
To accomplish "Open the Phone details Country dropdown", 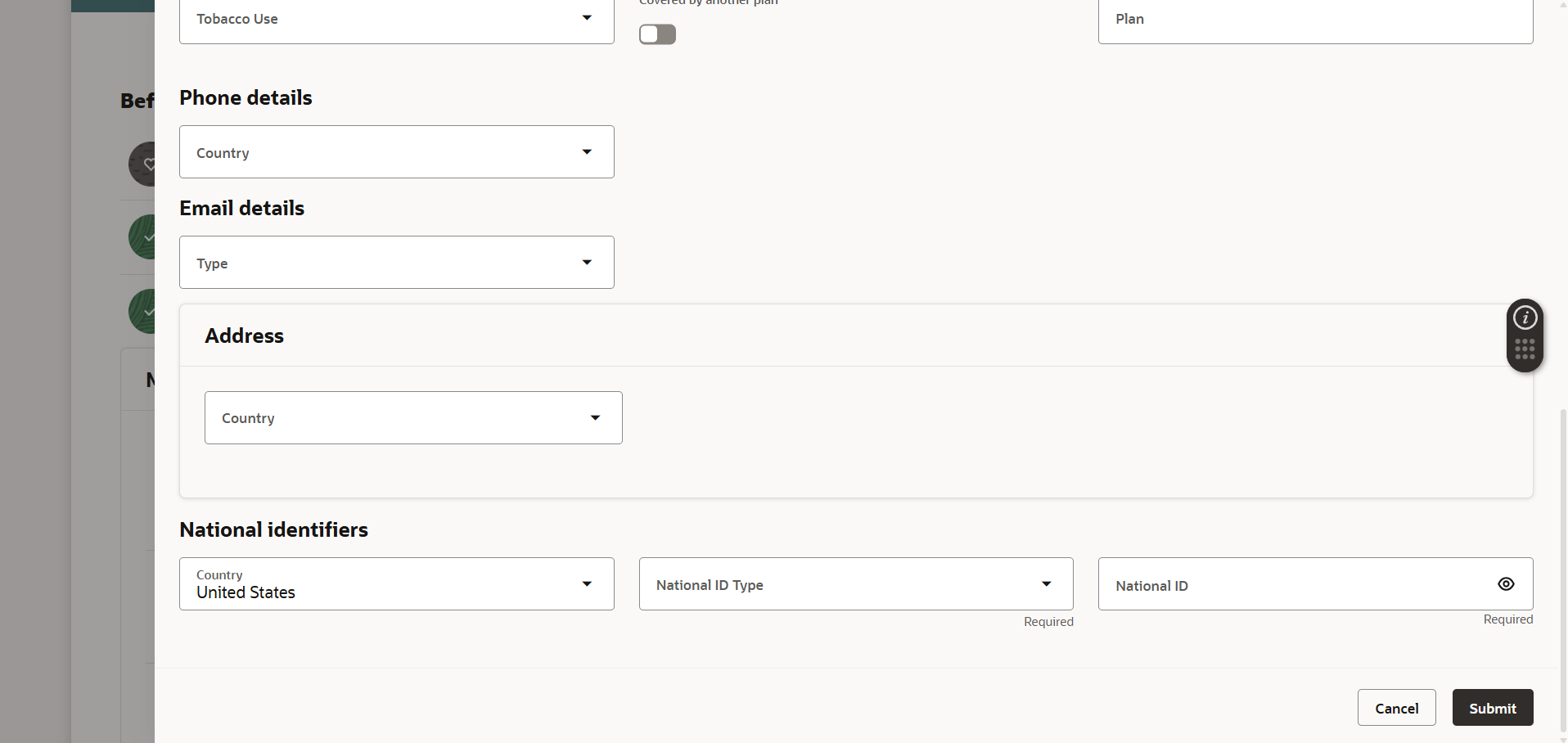I will [397, 152].
